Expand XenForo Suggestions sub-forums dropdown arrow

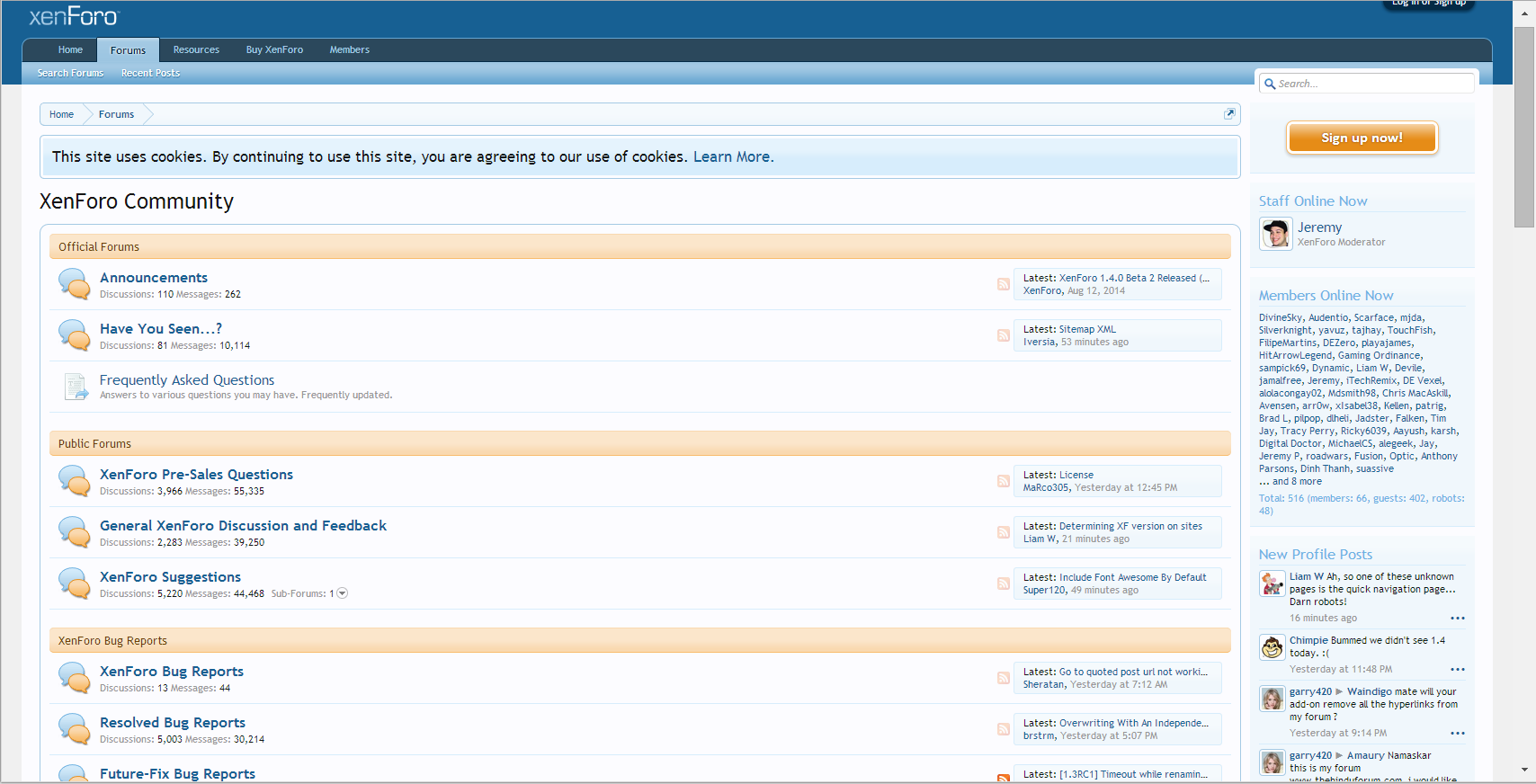click(342, 593)
